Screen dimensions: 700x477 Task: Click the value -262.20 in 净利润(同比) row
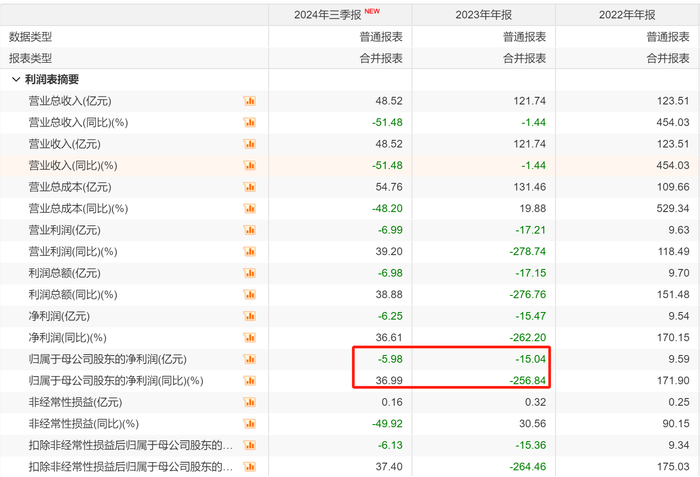tap(528, 338)
